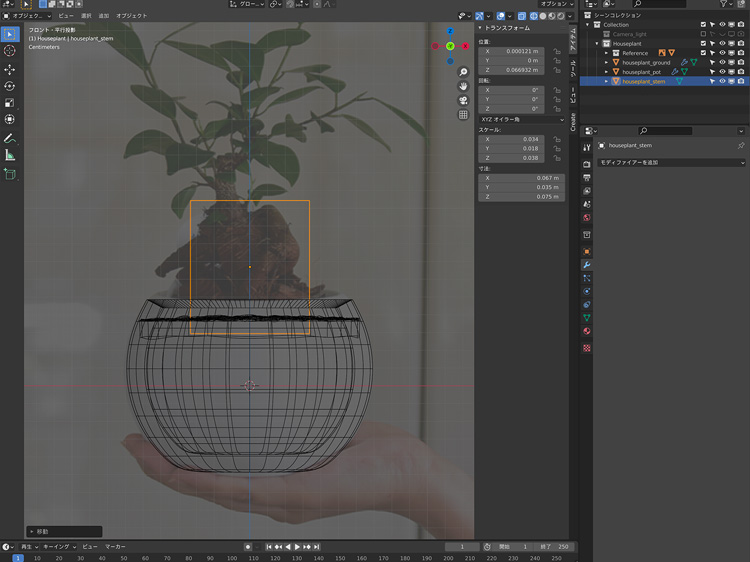
Task: Open the モディファイアーを追加 dropdown
Action: click(x=671, y=162)
